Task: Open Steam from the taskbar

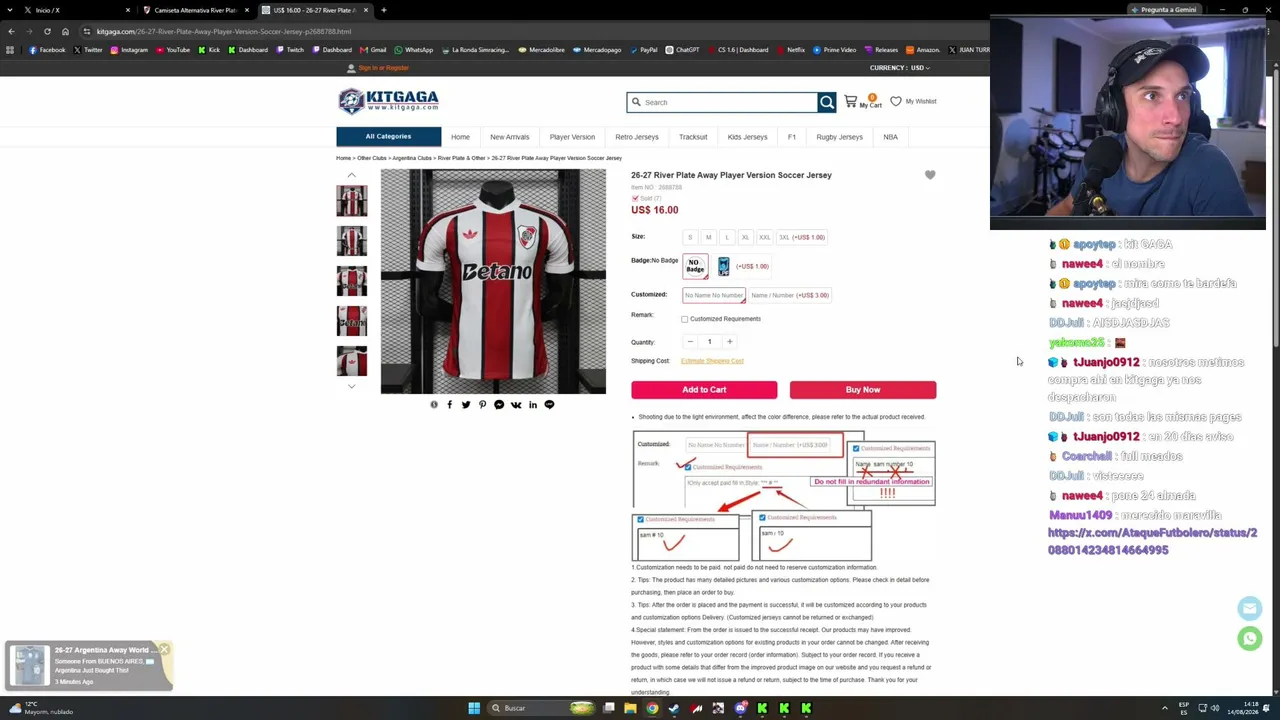Action: (x=674, y=708)
